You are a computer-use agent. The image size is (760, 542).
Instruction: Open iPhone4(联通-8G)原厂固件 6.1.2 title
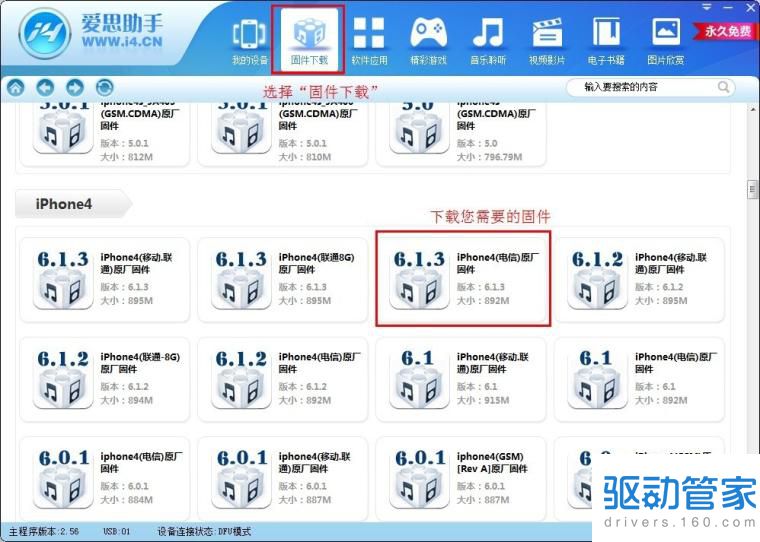(x=140, y=363)
